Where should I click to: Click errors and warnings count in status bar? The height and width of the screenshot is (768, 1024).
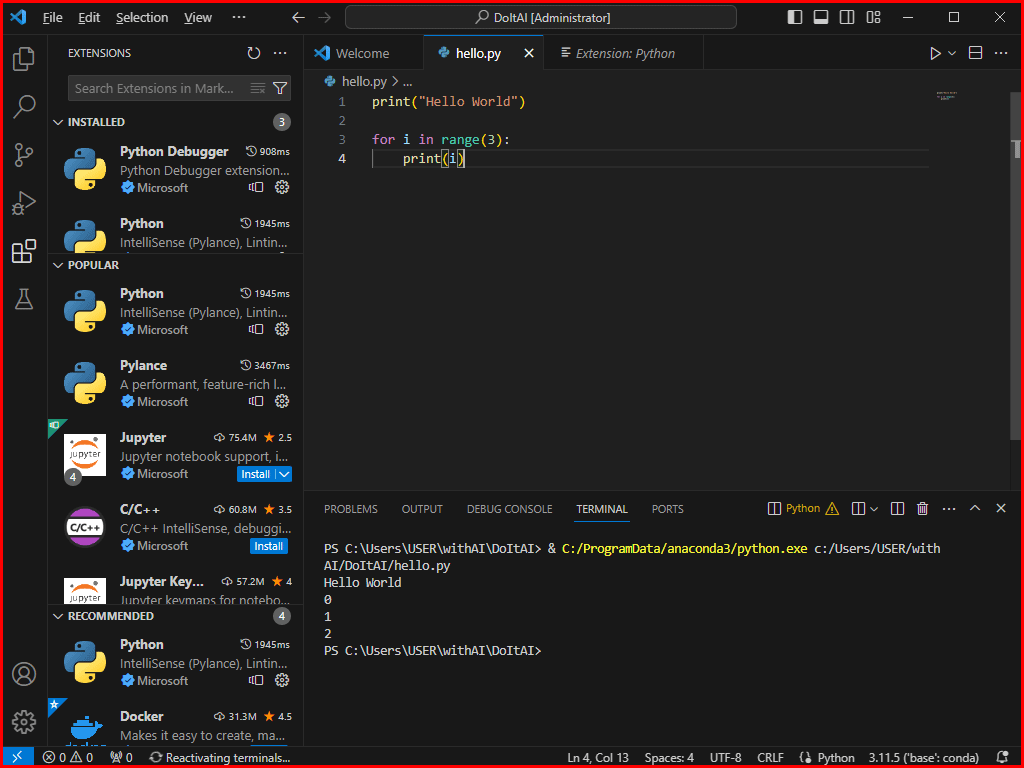68,757
